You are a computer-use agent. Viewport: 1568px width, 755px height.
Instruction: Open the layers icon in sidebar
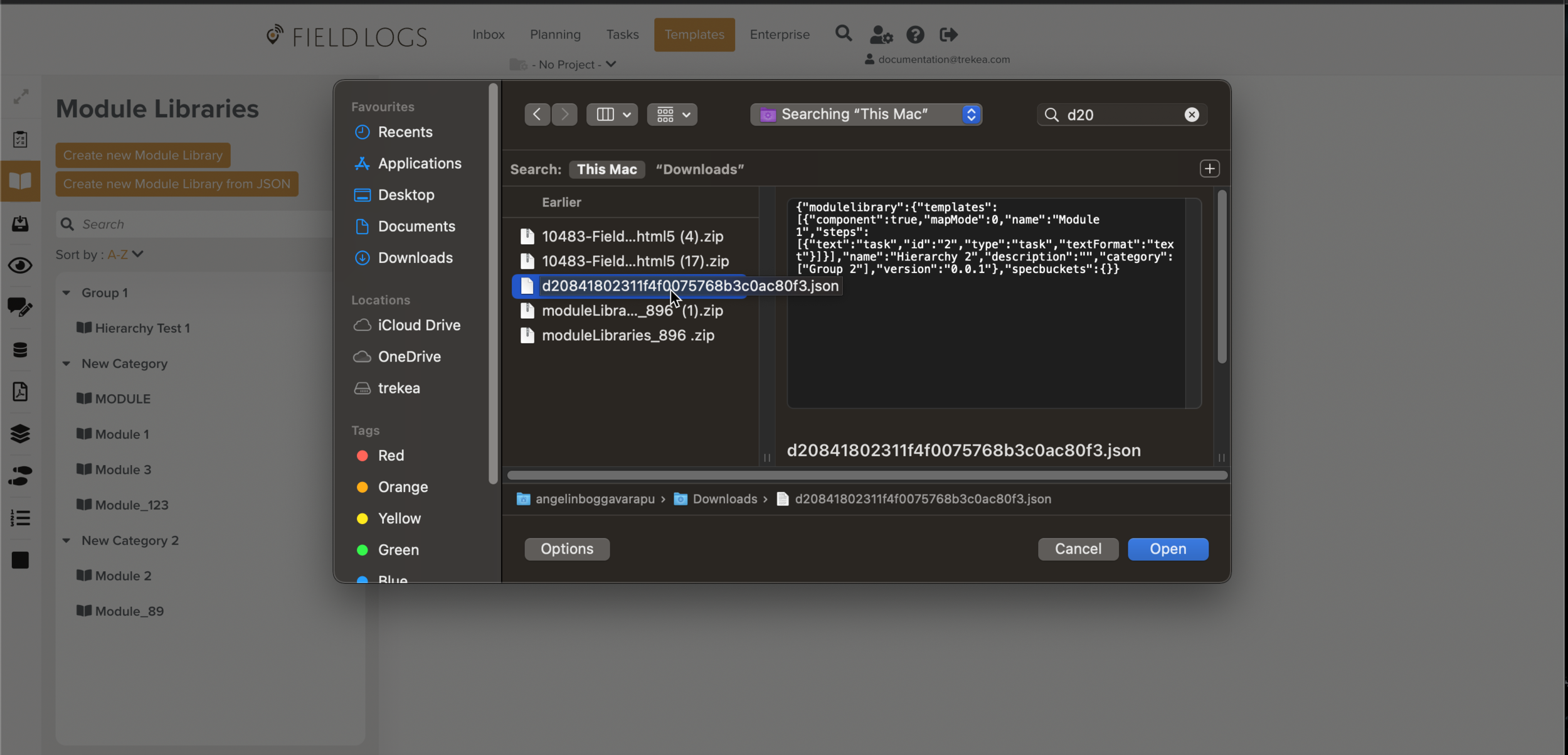click(21, 434)
